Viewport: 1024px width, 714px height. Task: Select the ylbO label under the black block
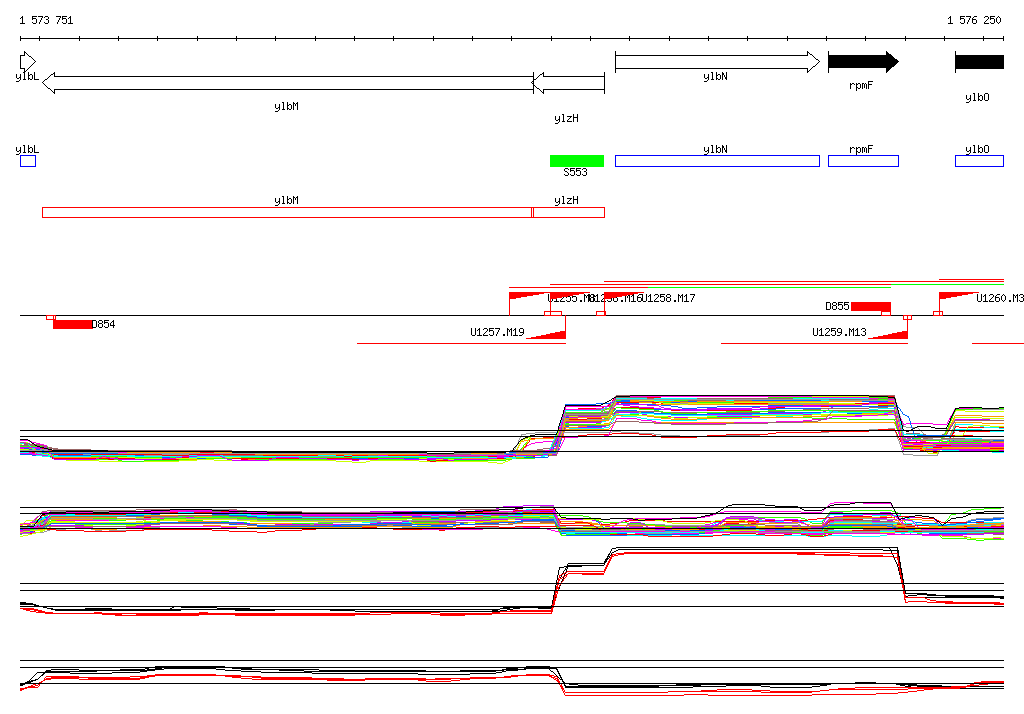977,97
